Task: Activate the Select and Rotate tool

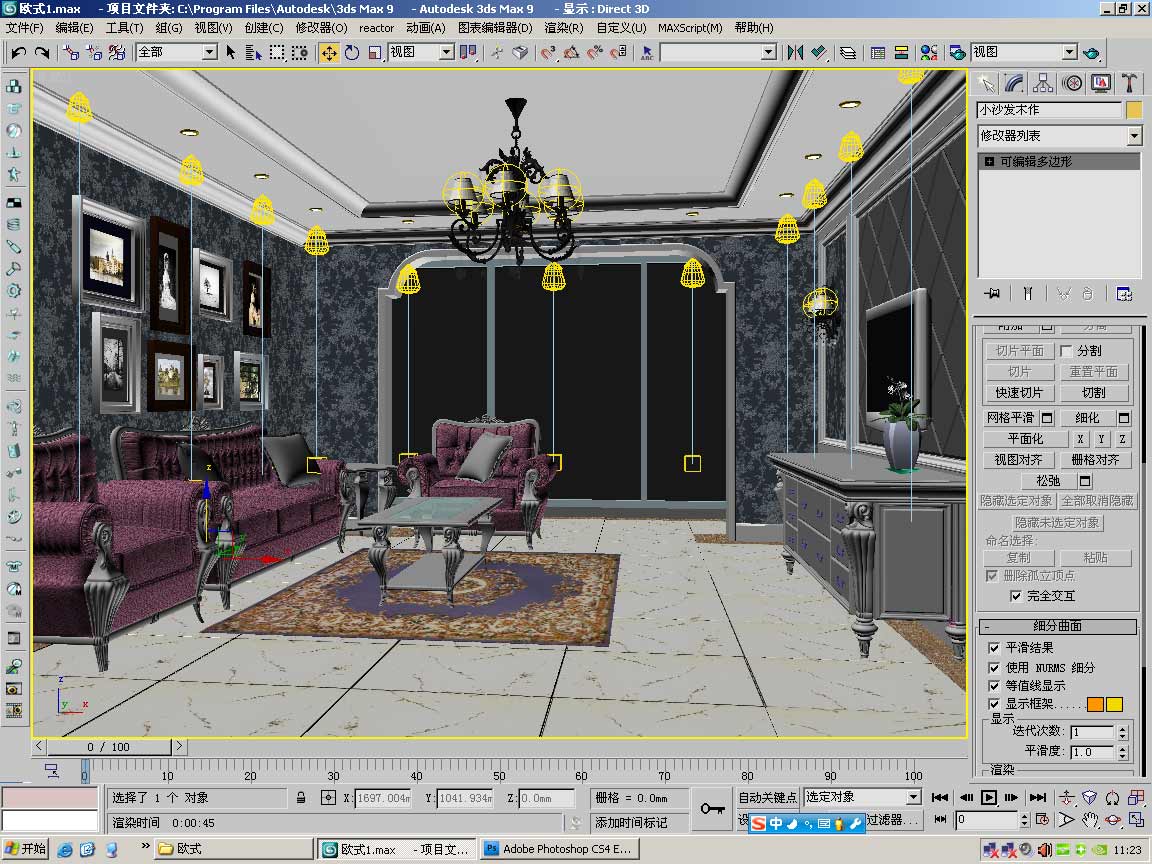Action: pyautogui.click(x=352, y=53)
